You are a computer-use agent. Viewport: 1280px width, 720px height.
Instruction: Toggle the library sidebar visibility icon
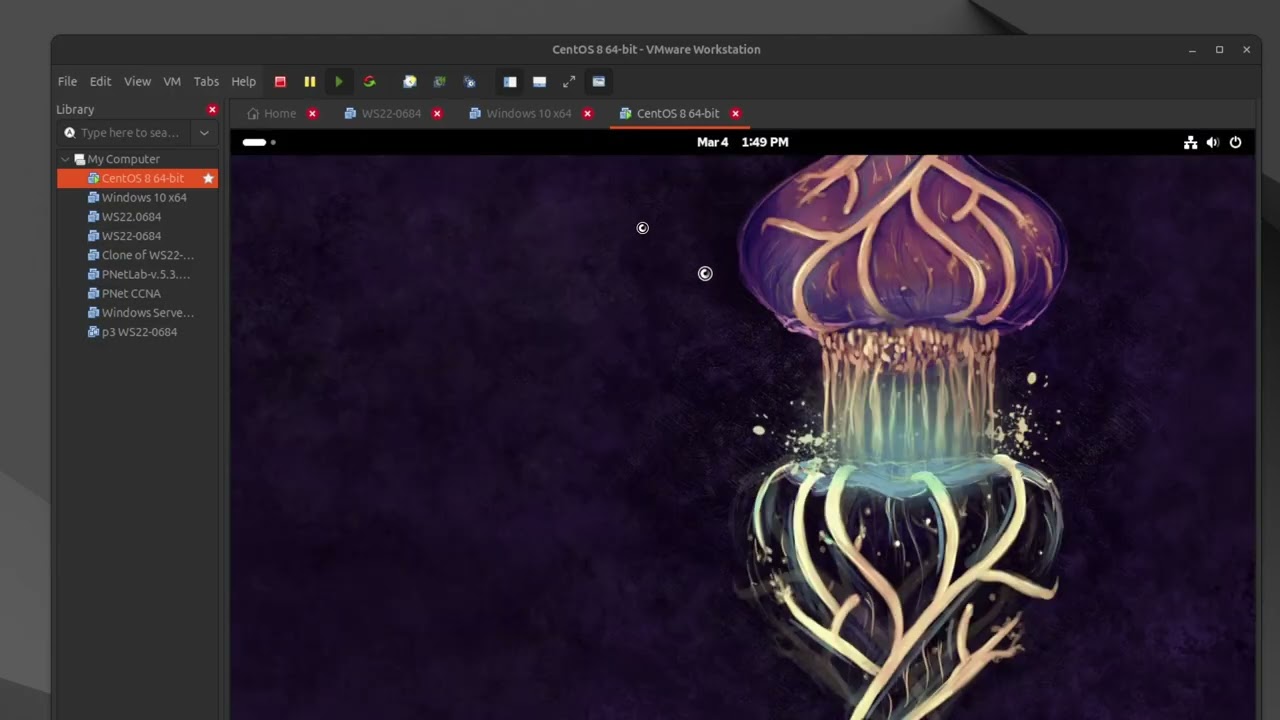click(510, 82)
